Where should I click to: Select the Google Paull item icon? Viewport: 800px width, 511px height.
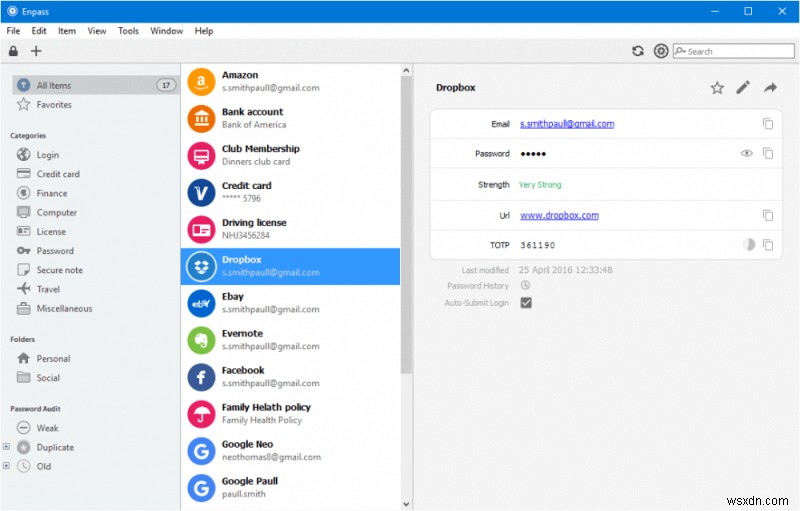coord(201,488)
